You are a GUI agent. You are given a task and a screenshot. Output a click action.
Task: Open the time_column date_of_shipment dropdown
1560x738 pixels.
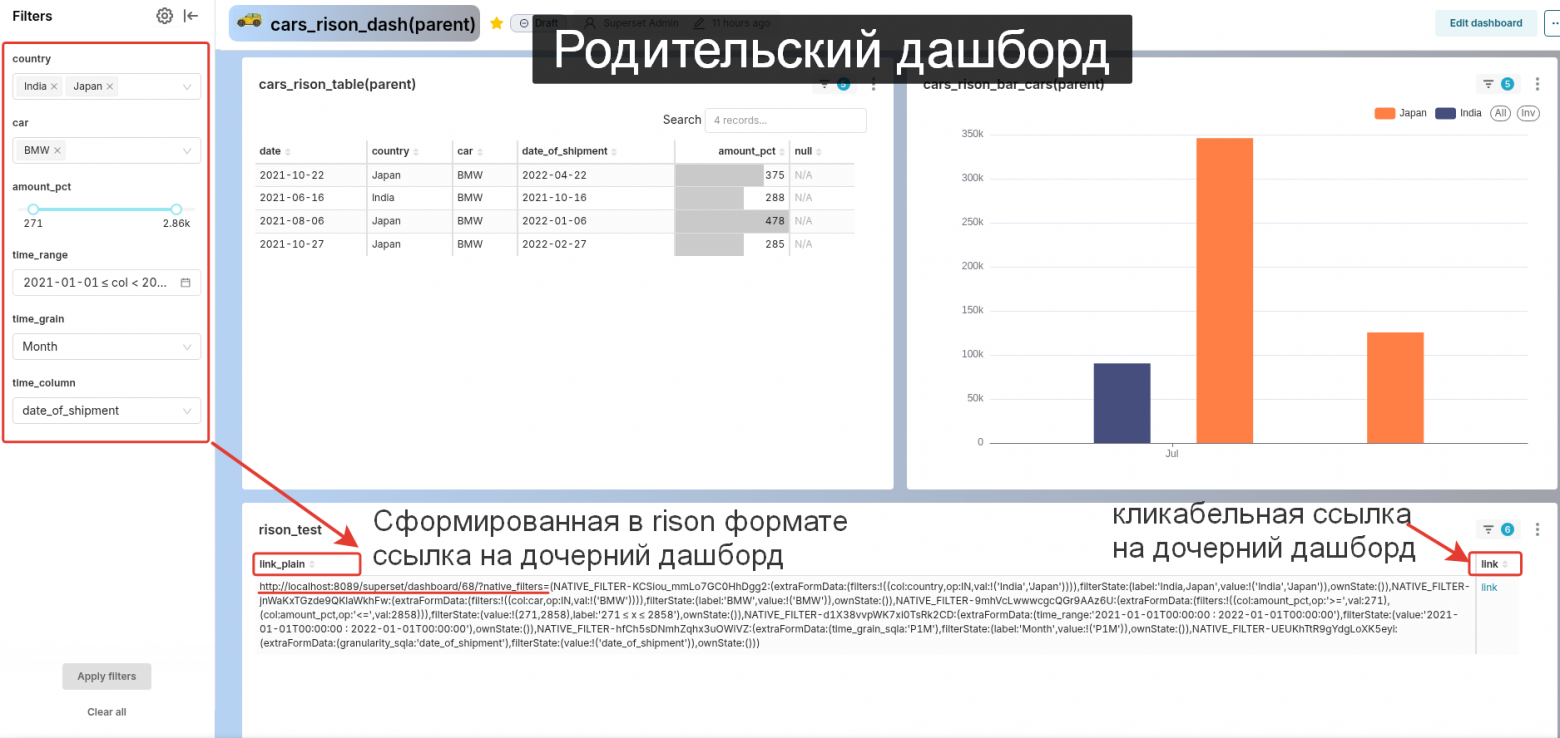(x=106, y=410)
